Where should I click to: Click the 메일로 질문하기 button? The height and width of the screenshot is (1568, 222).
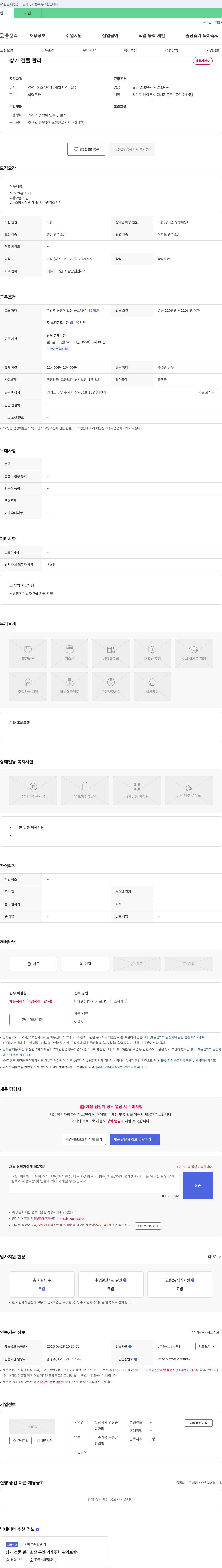tap(148, 1226)
